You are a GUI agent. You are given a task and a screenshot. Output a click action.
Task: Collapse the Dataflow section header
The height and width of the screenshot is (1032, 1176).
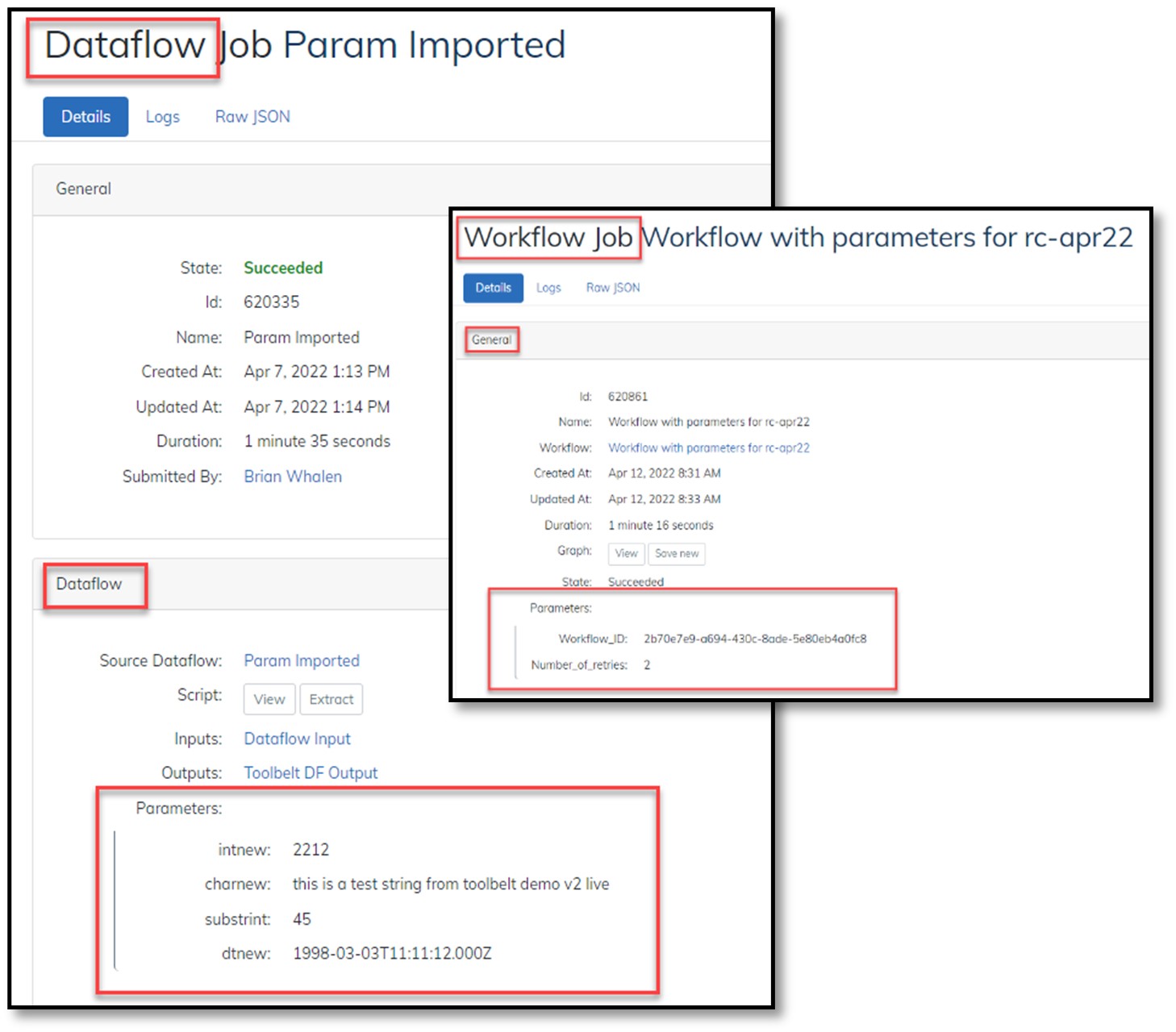point(89,584)
